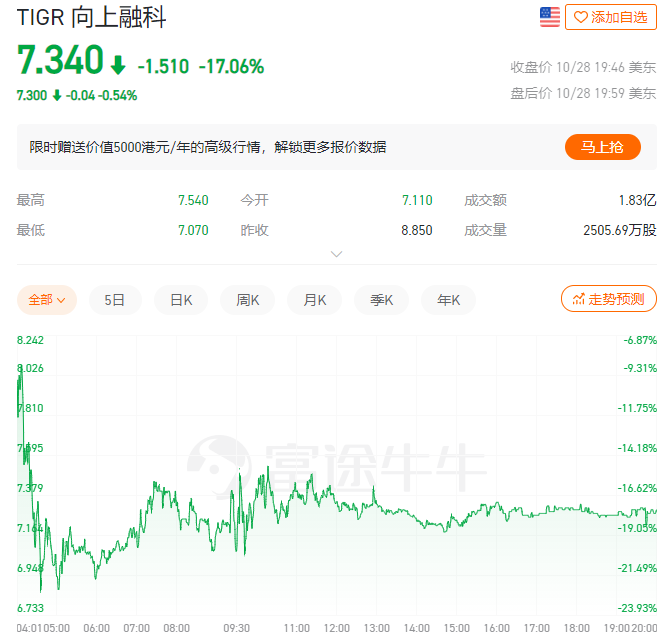The height and width of the screenshot is (640, 672).
Task: Click the 成交量 value 2505.69万股
Action: tap(619, 230)
